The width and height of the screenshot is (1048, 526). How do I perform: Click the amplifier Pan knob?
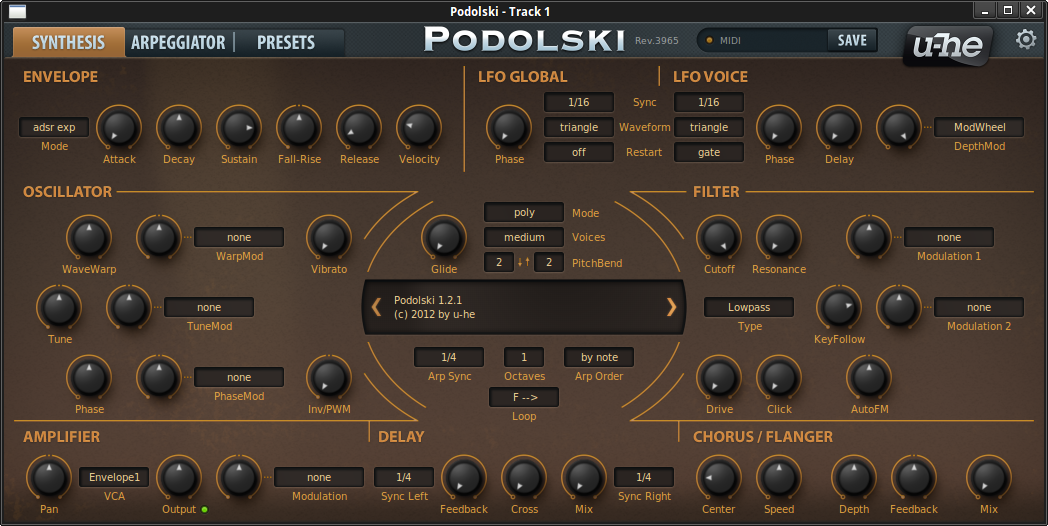pyautogui.click(x=49, y=477)
